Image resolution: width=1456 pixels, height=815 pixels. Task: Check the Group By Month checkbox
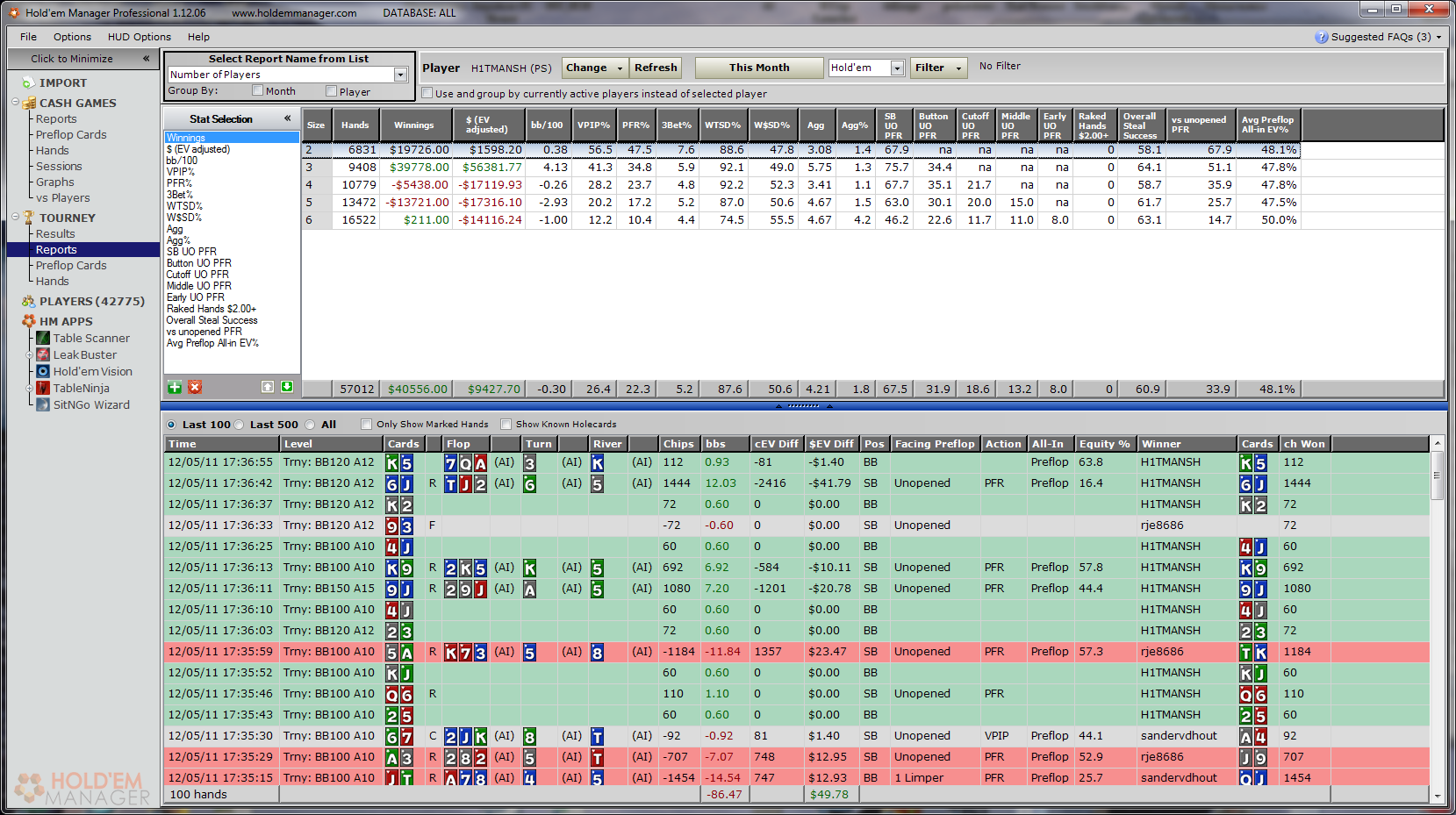point(257,90)
